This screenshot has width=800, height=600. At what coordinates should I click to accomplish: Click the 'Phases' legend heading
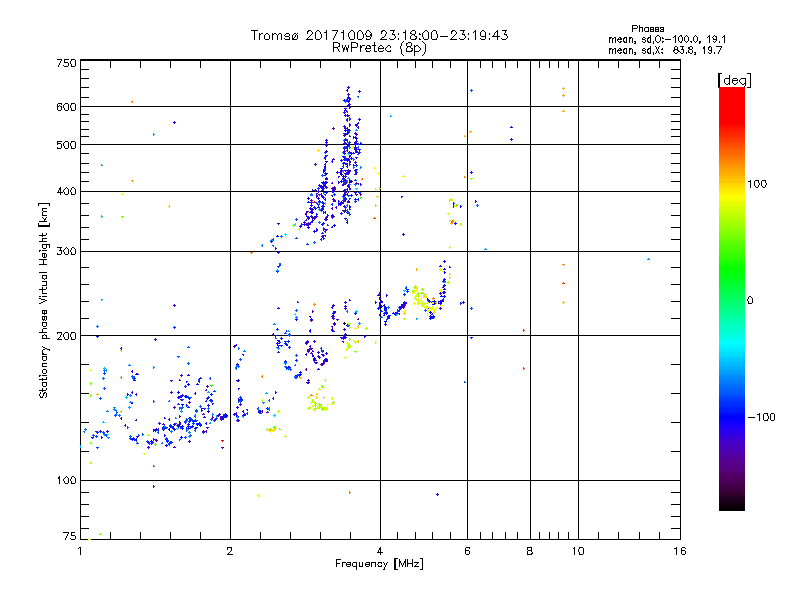tap(647, 29)
